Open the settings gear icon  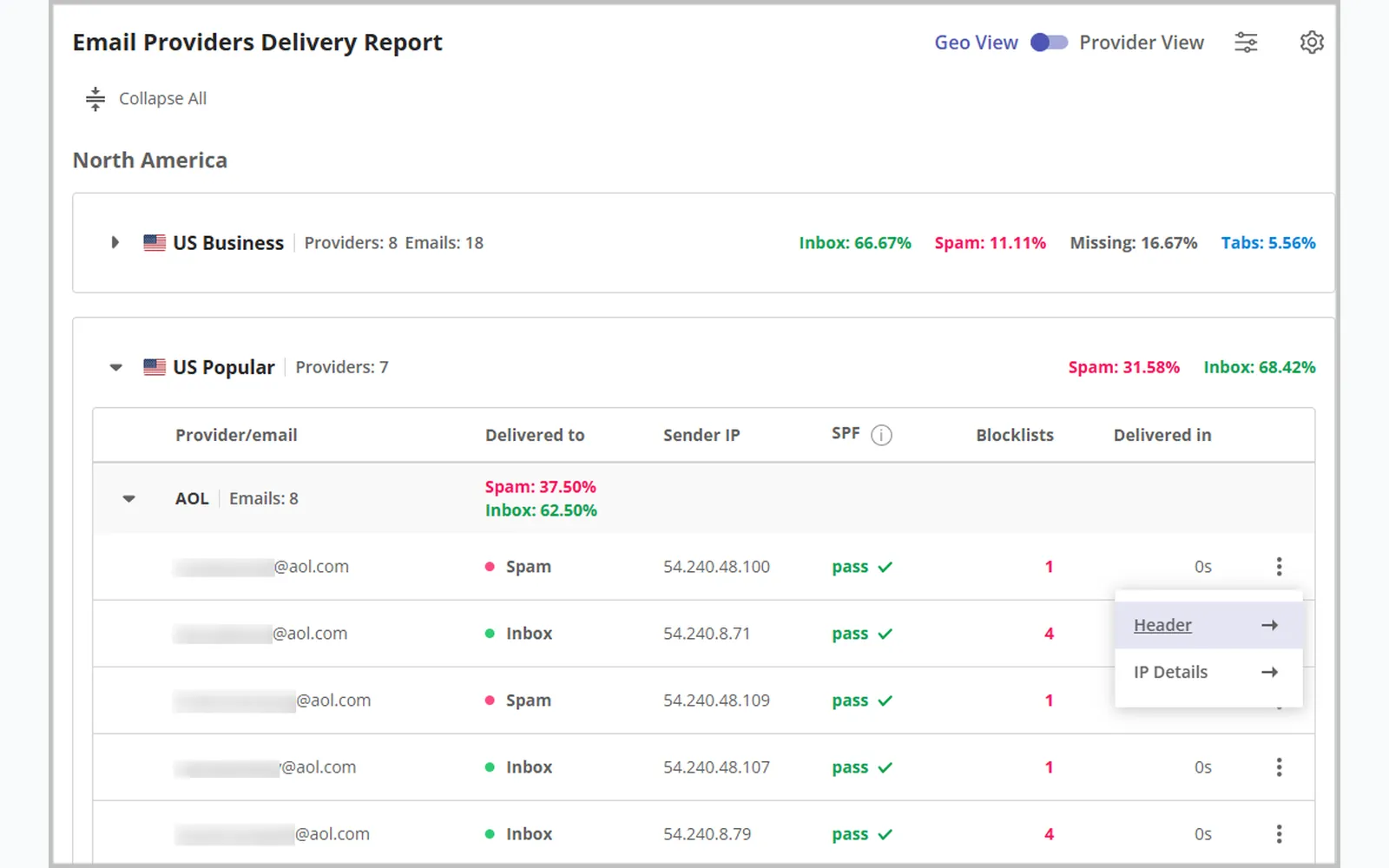click(x=1312, y=43)
